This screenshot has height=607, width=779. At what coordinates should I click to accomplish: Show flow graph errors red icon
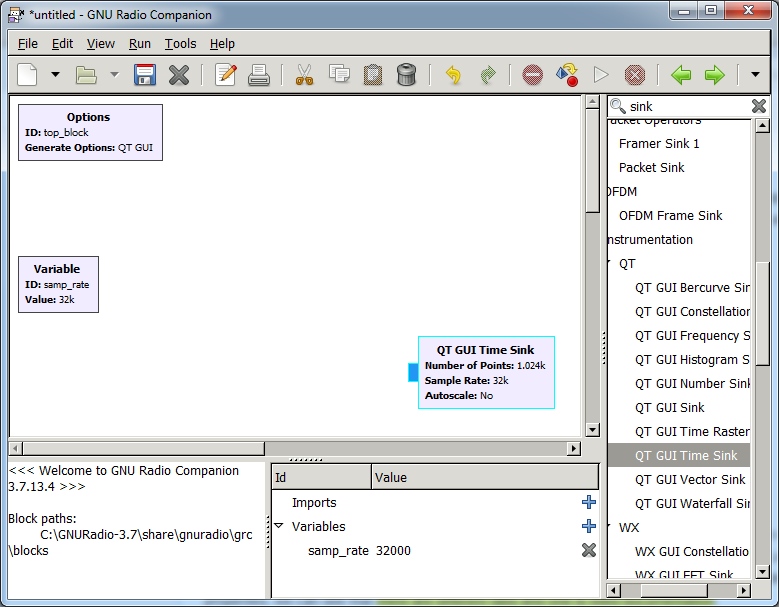point(533,75)
